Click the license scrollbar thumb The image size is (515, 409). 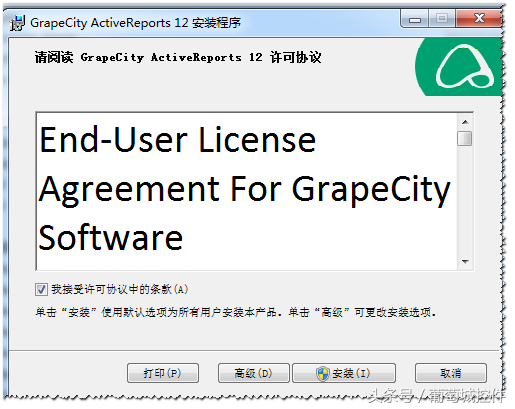pyautogui.click(x=465, y=139)
